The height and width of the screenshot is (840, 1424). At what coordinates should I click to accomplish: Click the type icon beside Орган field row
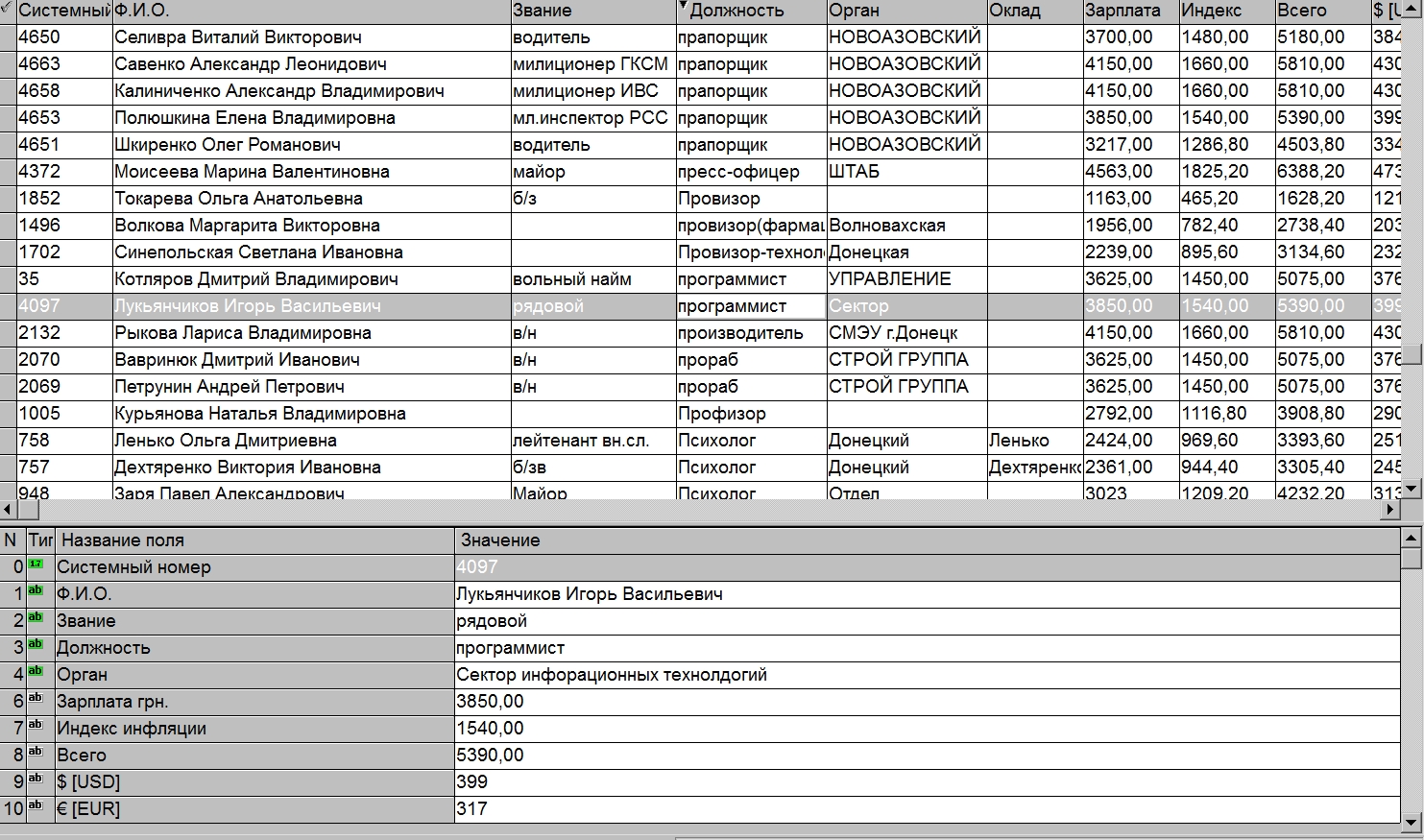[x=36, y=671]
